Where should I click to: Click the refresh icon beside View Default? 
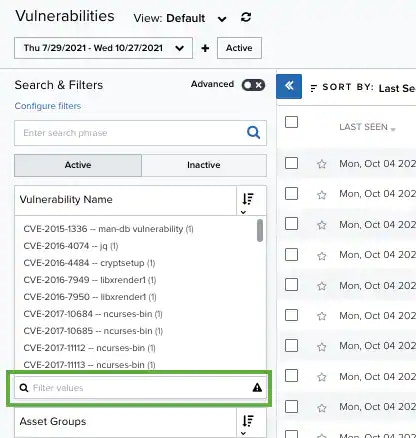coord(246,17)
